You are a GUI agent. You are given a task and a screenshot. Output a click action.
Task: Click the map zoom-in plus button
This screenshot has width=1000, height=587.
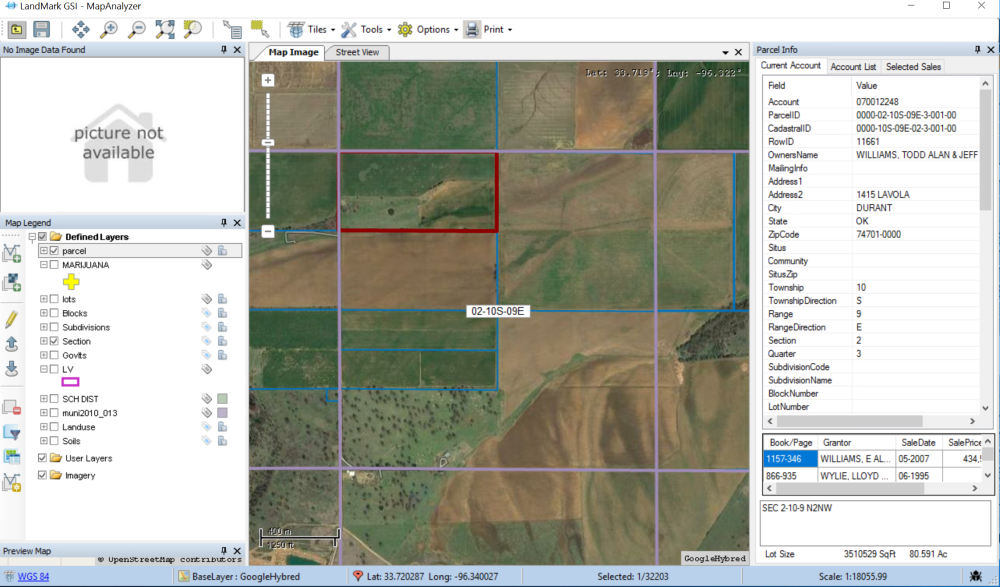click(268, 80)
